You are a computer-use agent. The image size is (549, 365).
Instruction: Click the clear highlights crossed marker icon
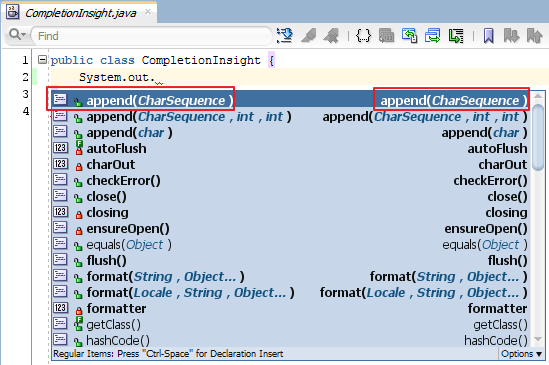click(x=331, y=35)
